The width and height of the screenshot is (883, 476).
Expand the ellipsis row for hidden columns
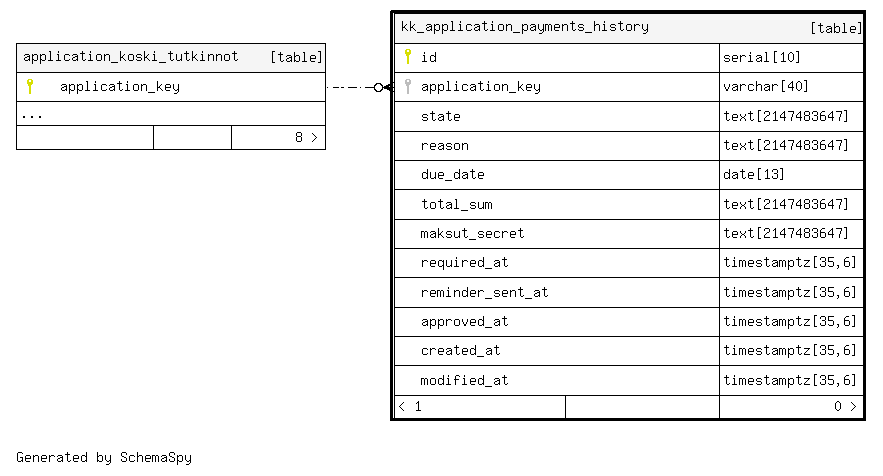[x=171, y=114]
